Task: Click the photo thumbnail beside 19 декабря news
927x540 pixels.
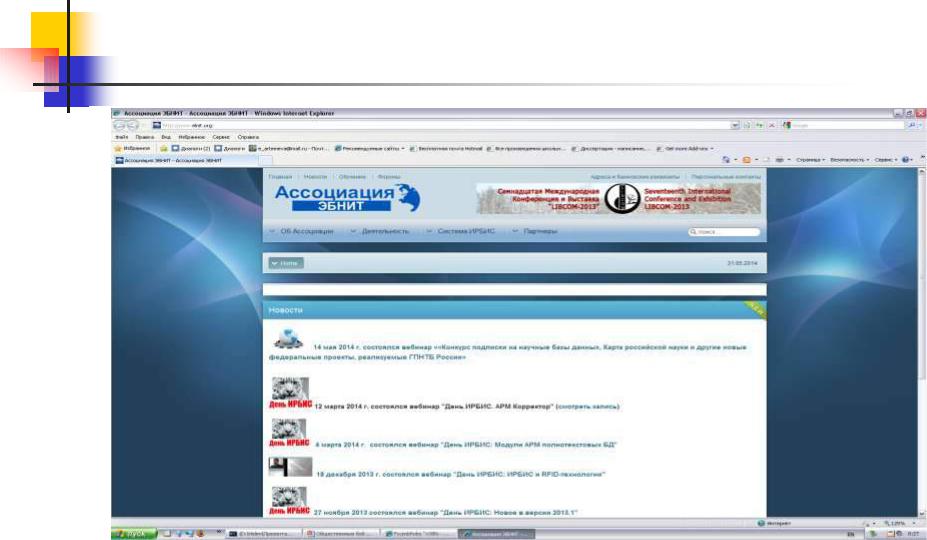Action: click(290, 467)
